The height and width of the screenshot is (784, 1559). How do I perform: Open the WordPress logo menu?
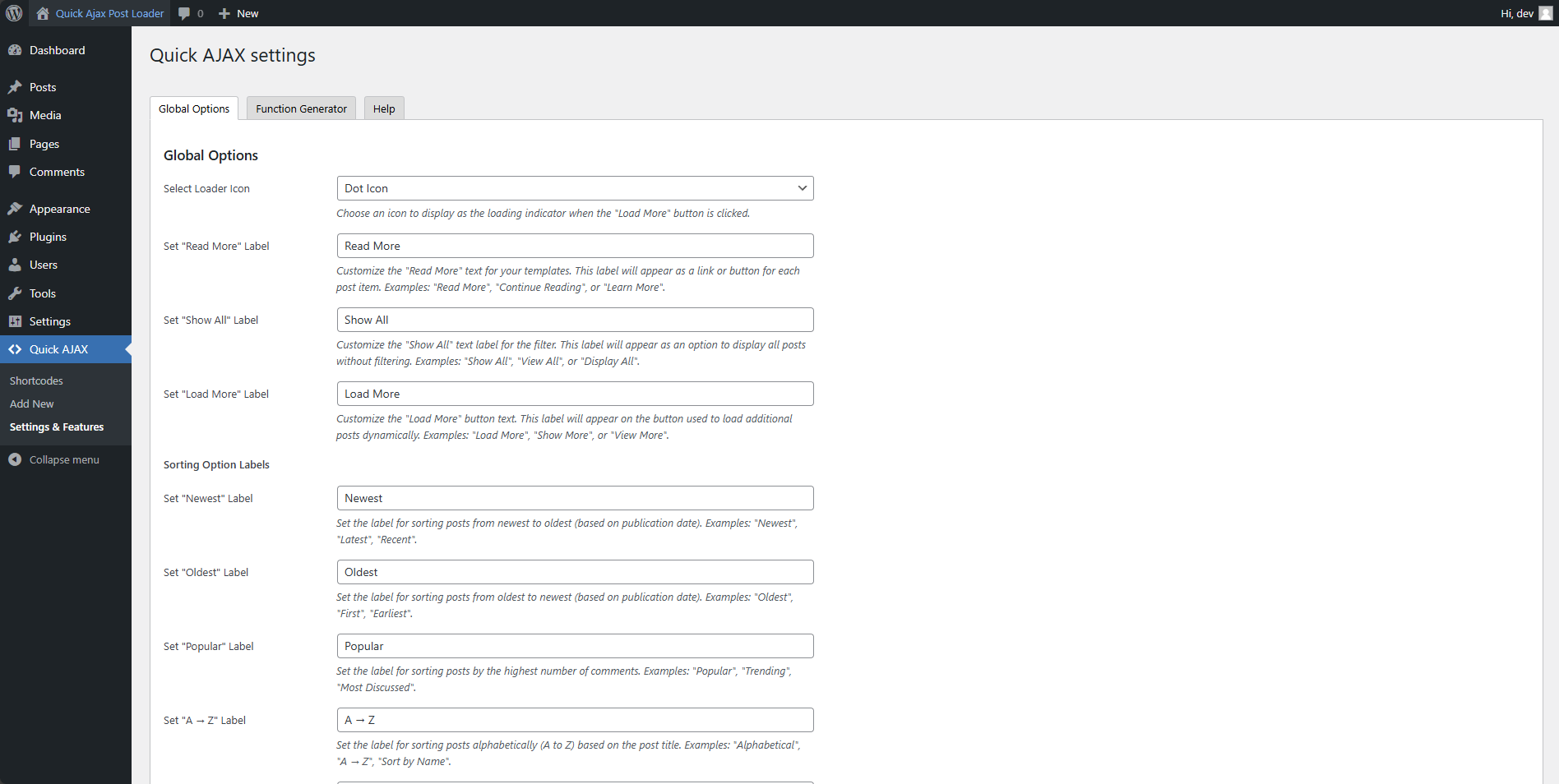(14, 13)
